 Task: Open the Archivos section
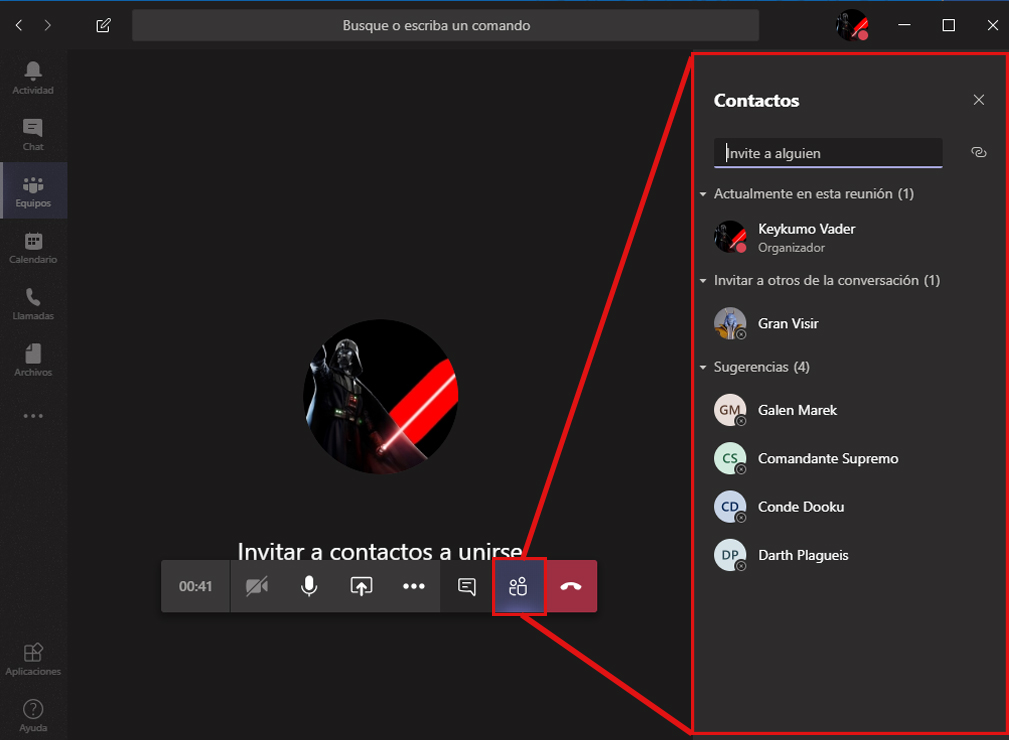[x=33, y=359]
